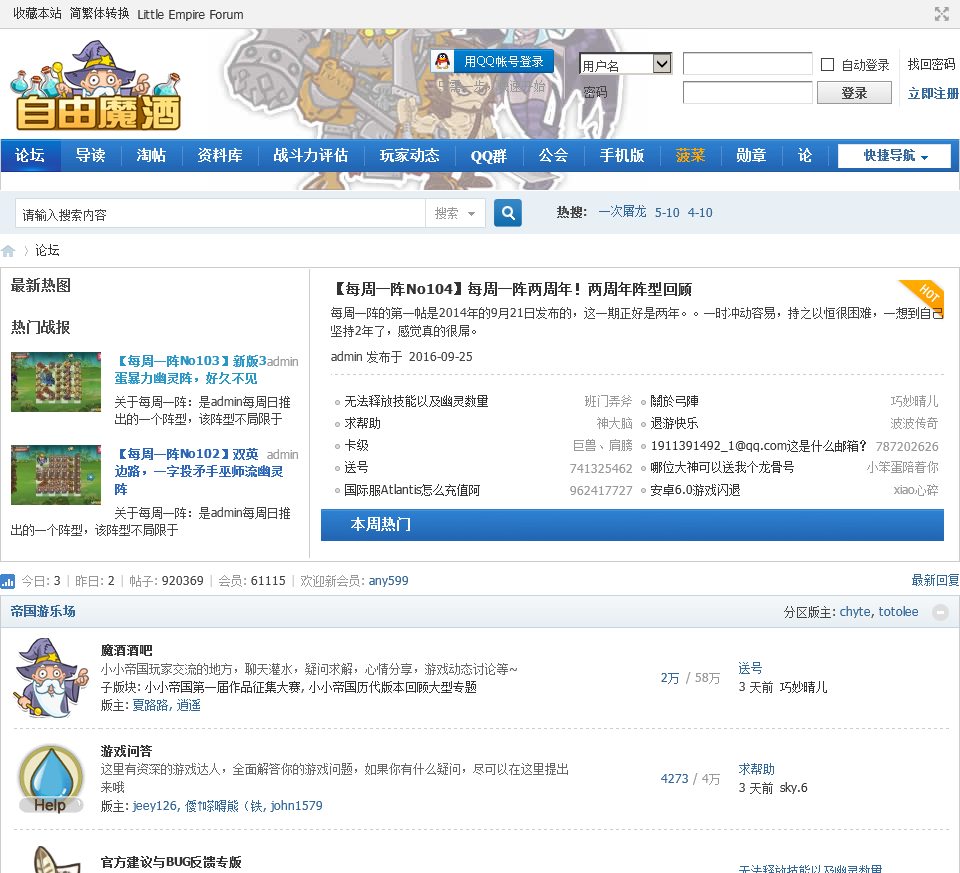Open 送号 latest post in 魔酒酒吧
Viewport: 960px width, 873px height.
[x=750, y=669]
